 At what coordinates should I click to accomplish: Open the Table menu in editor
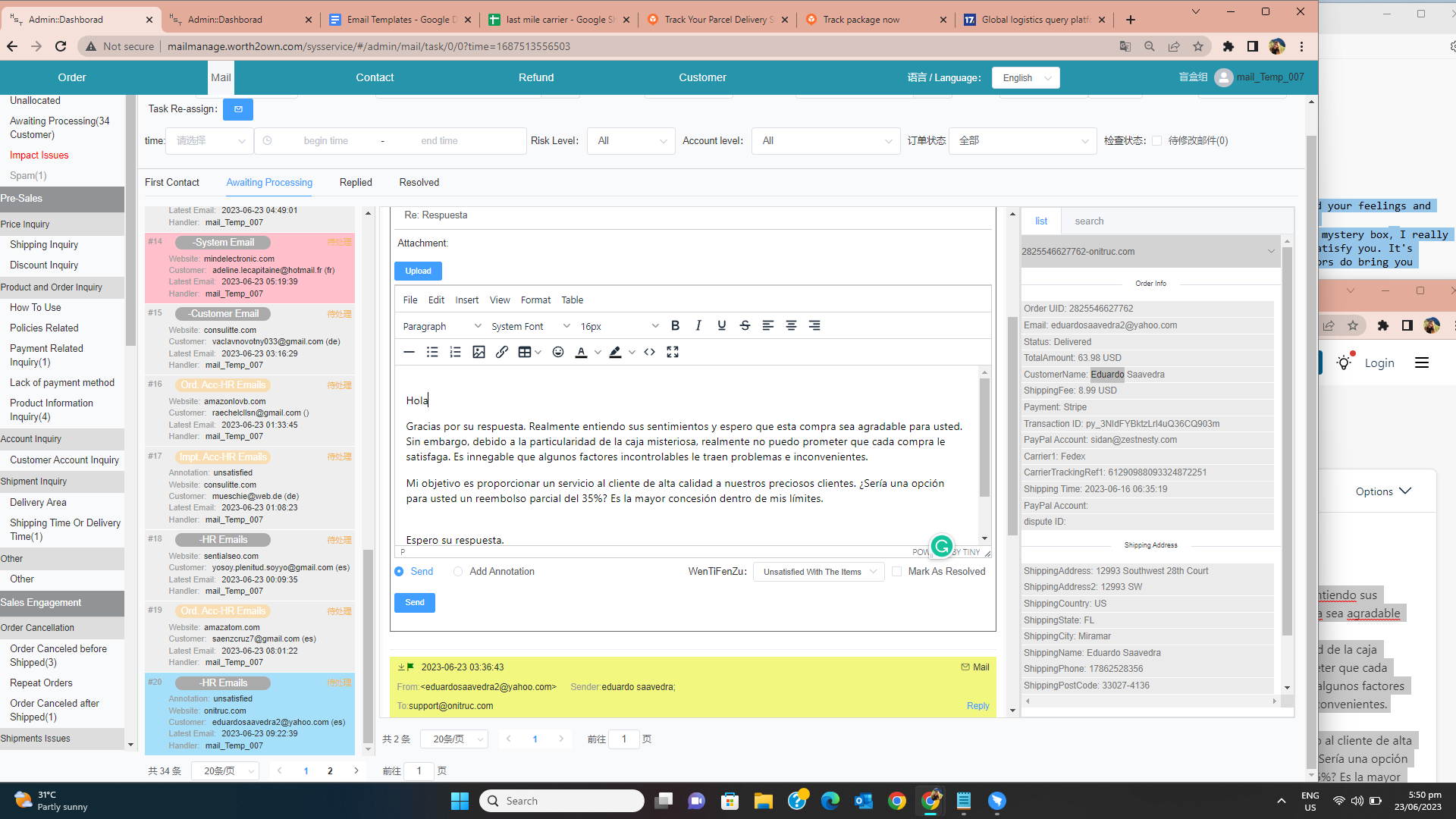(572, 300)
